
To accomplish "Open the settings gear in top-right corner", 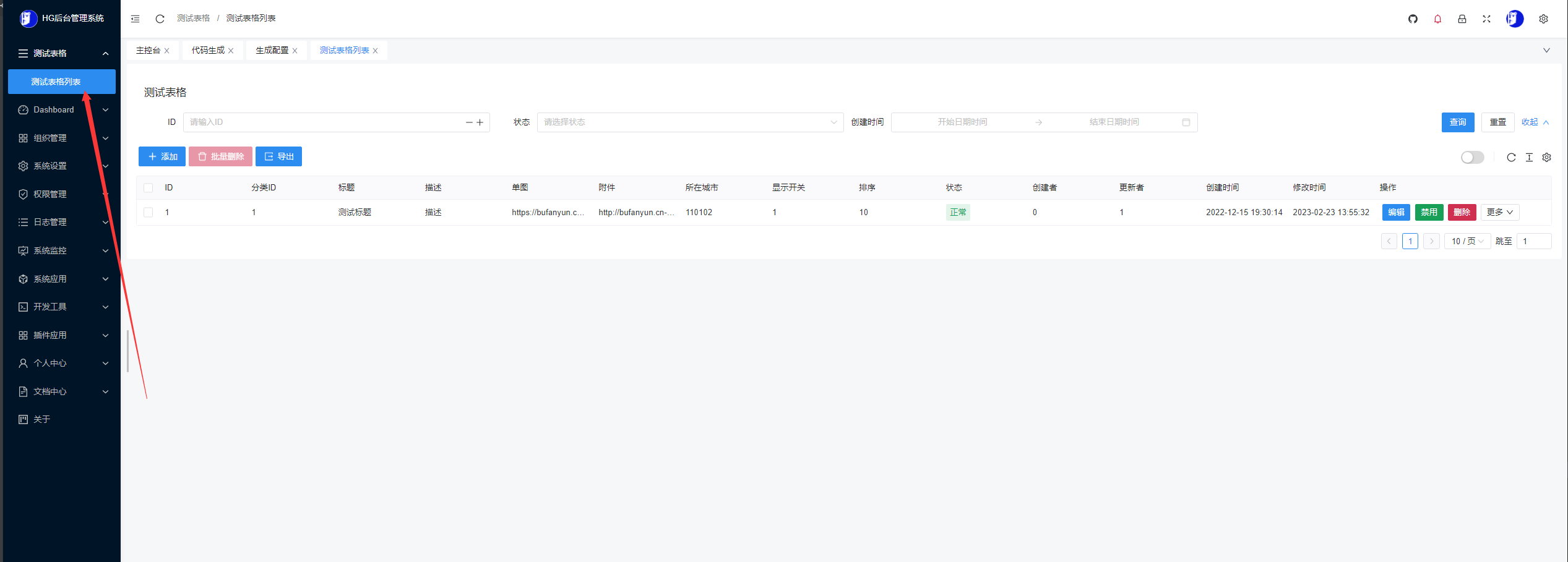I will click(1543, 19).
